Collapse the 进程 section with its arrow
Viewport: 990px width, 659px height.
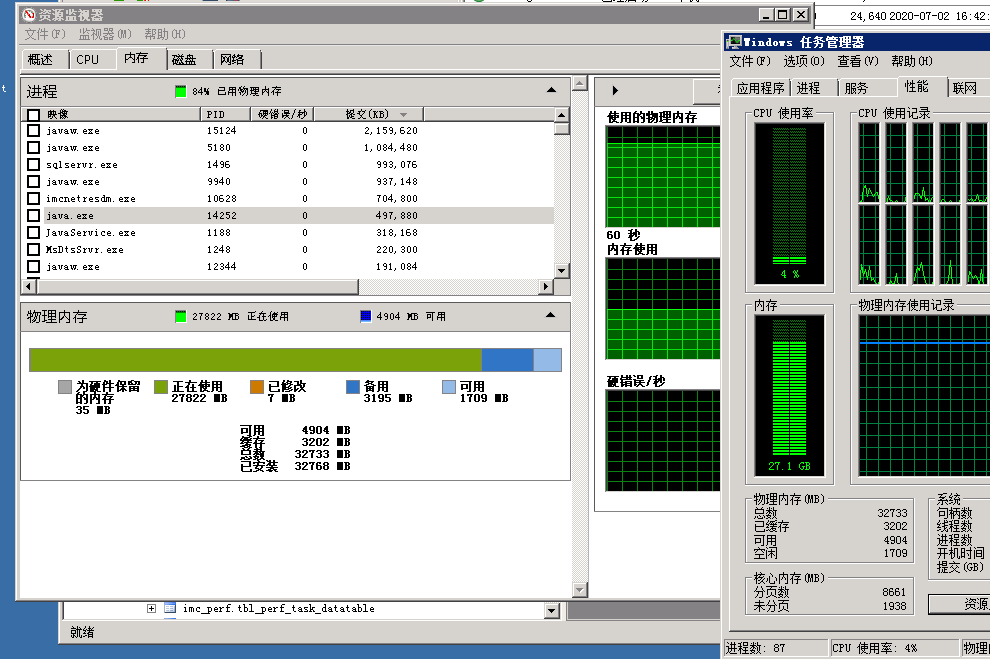click(x=551, y=90)
